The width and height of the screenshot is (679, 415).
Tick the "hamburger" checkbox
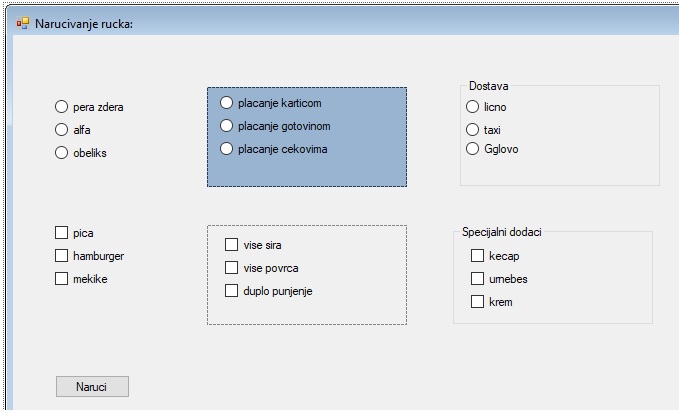click(x=62, y=256)
